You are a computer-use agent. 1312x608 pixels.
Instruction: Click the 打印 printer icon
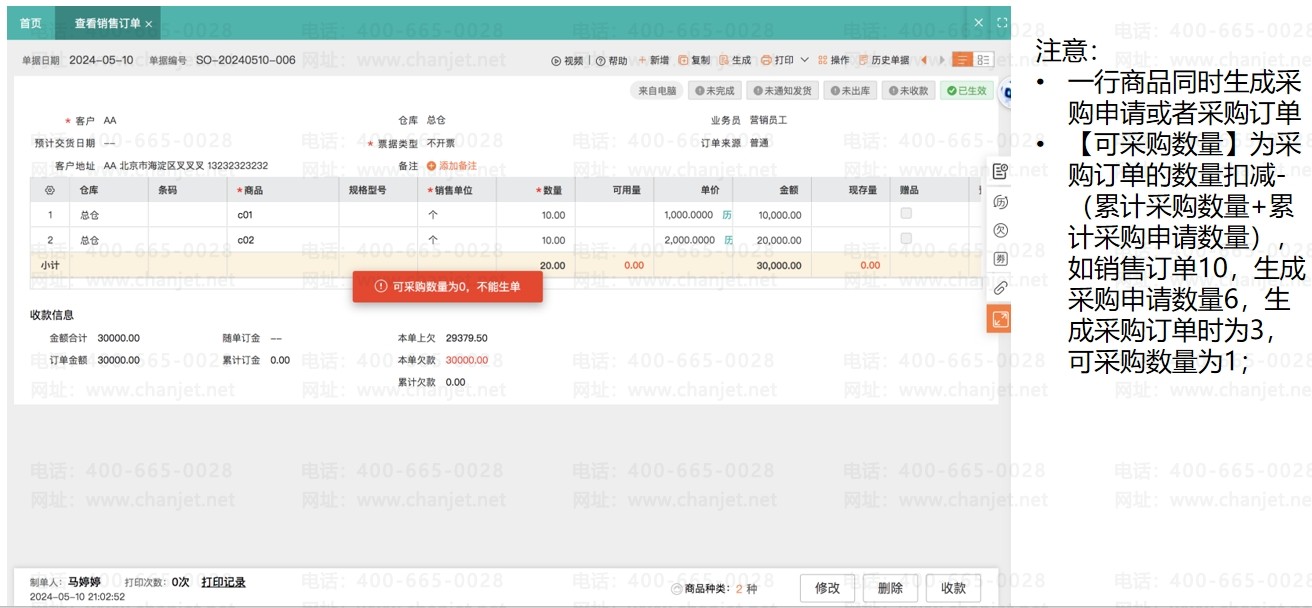coord(766,61)
